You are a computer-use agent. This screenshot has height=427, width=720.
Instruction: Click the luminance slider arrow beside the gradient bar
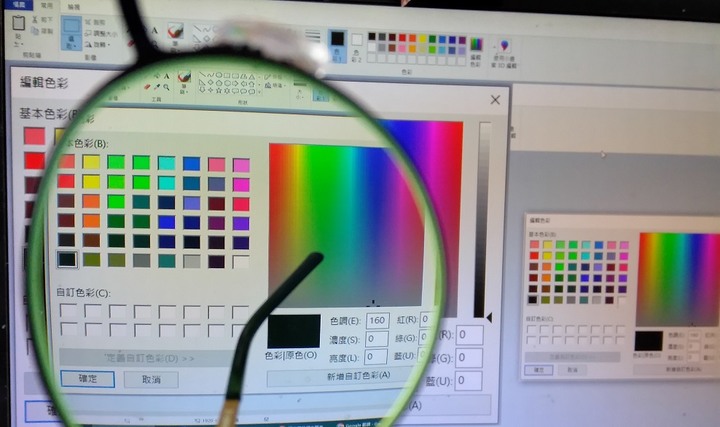click(489, 317)
